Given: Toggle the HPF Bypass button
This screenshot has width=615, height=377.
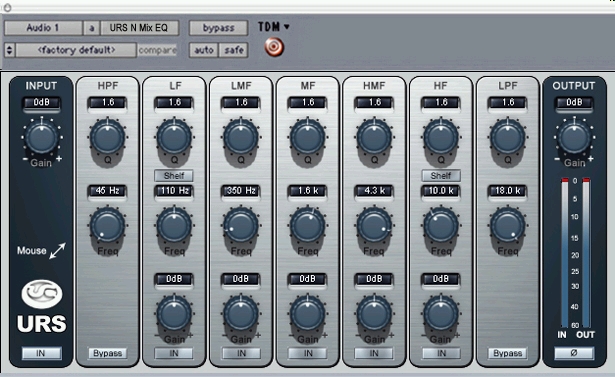Looking at the screenshot, I should [107, 353].
